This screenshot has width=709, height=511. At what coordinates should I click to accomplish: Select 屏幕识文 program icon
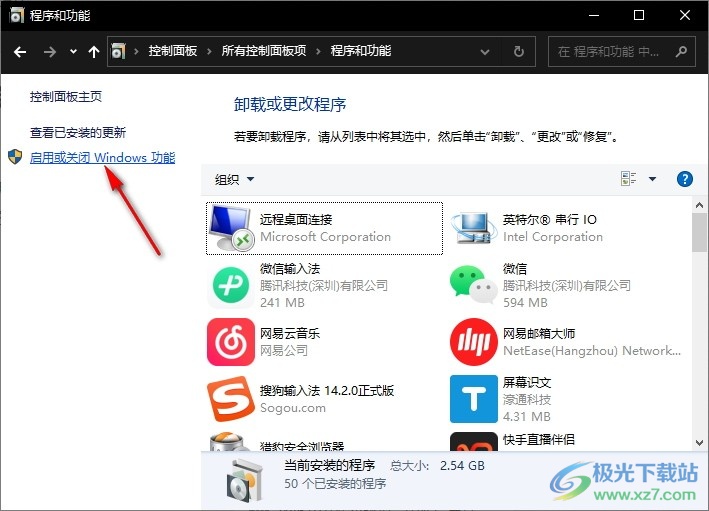coord(474,399)
